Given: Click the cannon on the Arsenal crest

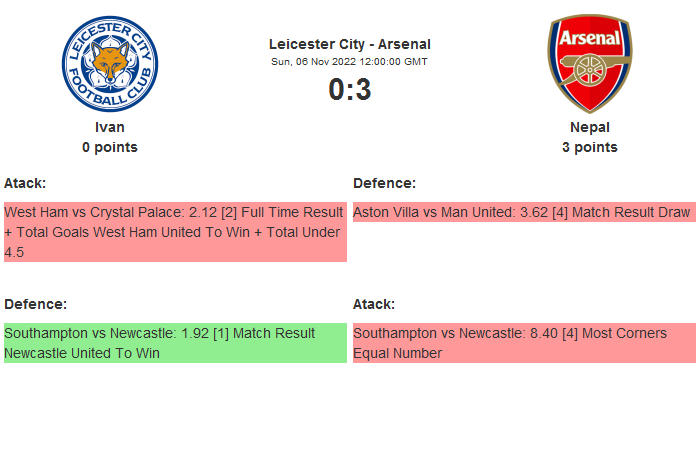Looking at the screenshot, I should [590, 72].
